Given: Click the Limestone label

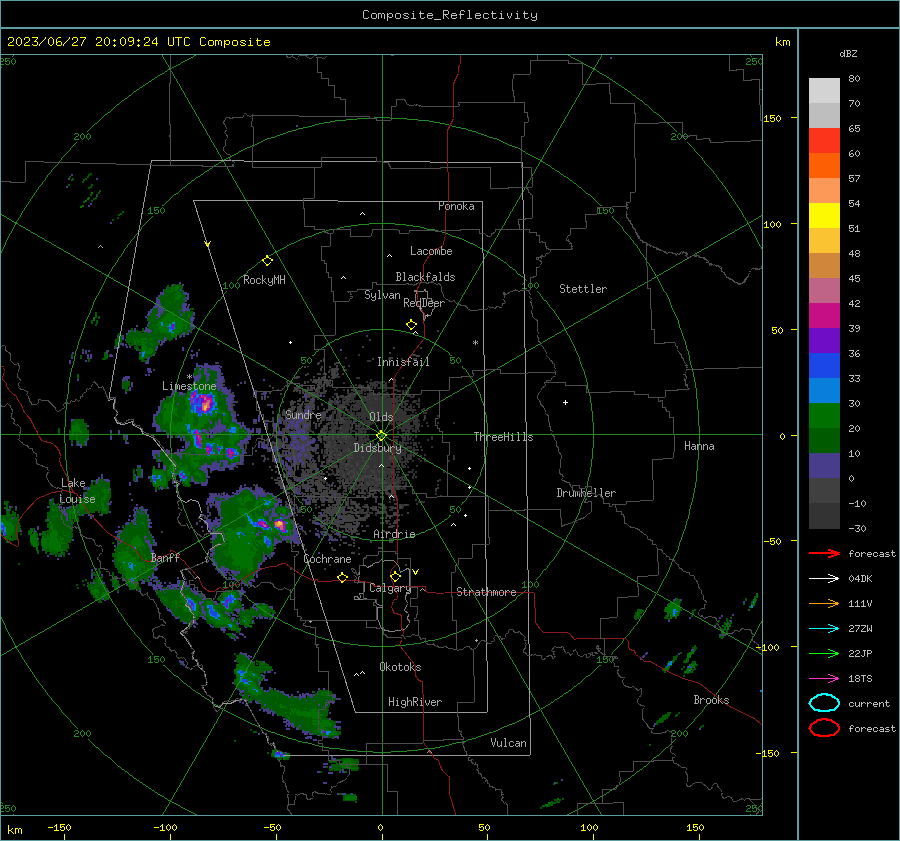Looking at the screenshot, I should [x=189, y=386].
